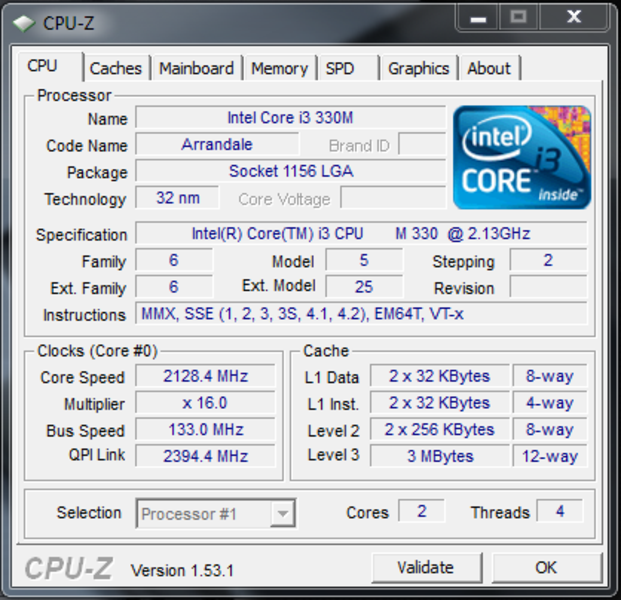Switch to the Caches tab
Viewport: 621px width, 600px height.
(116, 69)
